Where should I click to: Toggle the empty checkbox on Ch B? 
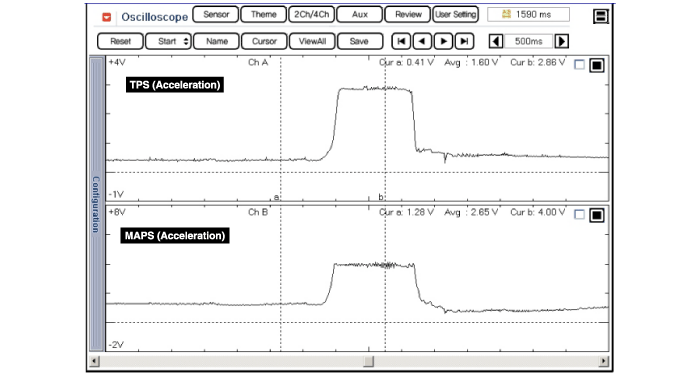pos(579,215)
